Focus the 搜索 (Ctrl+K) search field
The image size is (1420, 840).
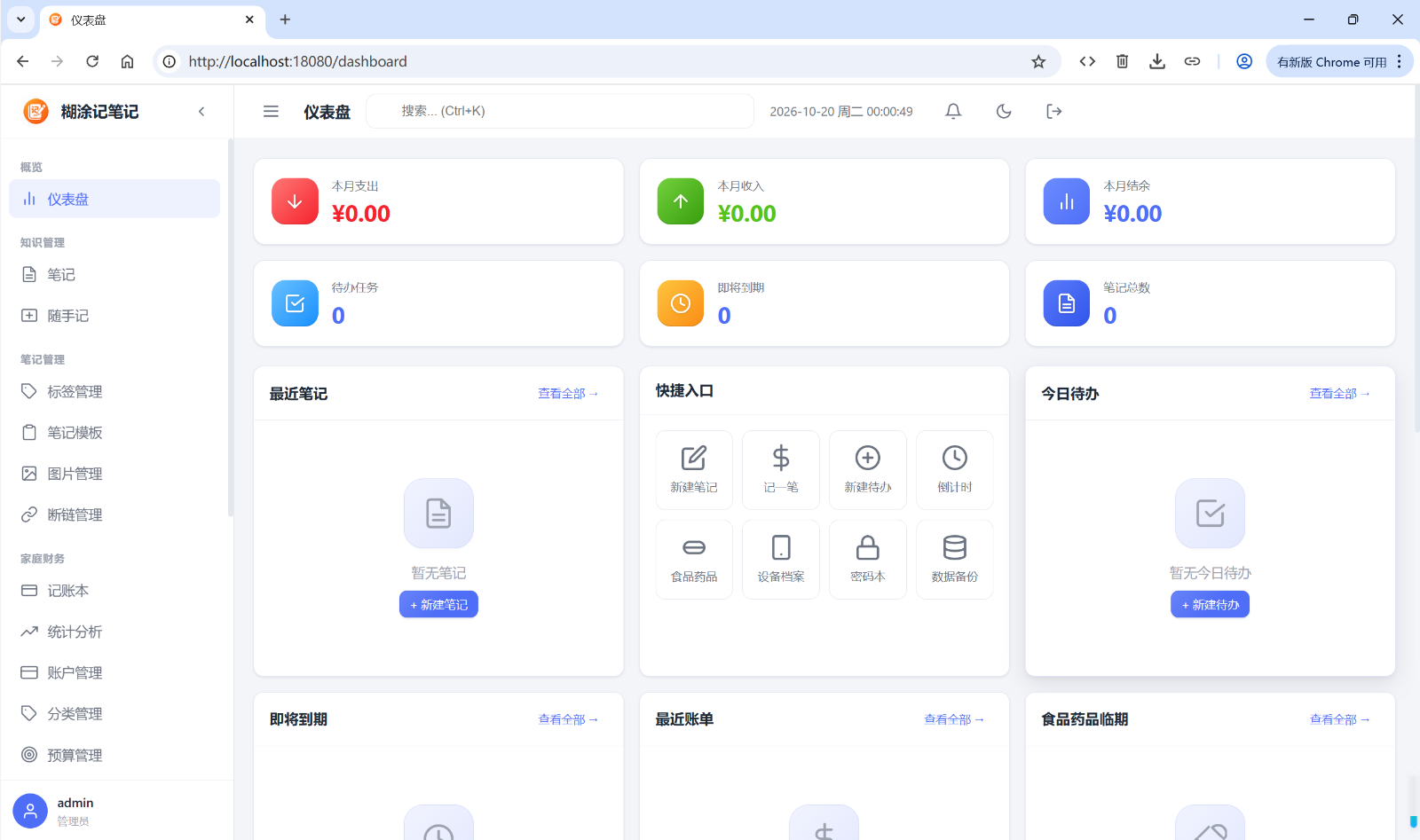560,111
